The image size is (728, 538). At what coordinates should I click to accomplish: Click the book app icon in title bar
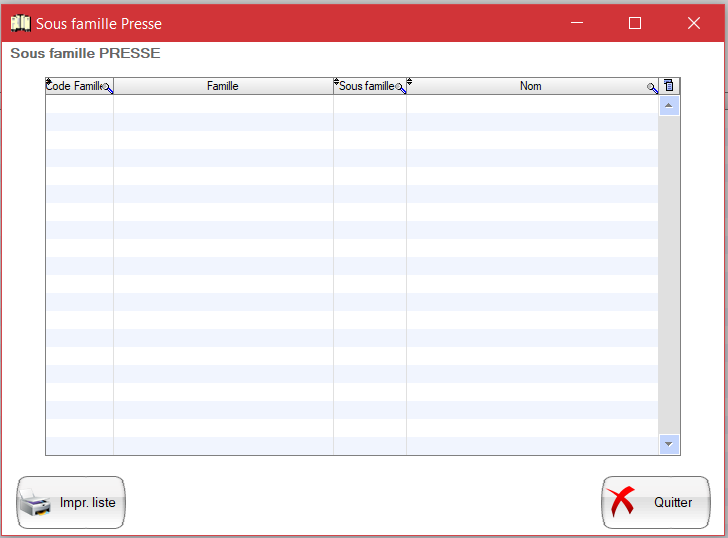tap(20, 22)
